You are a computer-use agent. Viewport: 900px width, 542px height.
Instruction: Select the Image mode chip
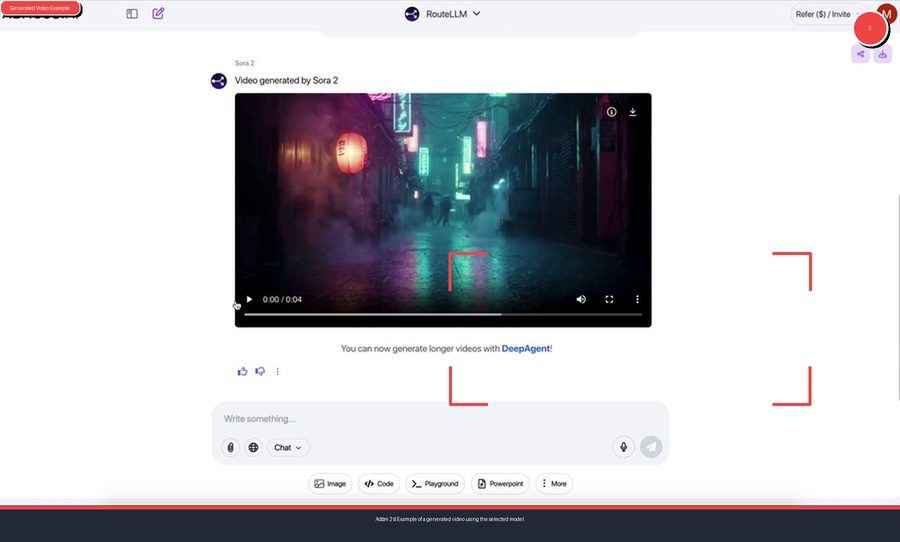330,484
